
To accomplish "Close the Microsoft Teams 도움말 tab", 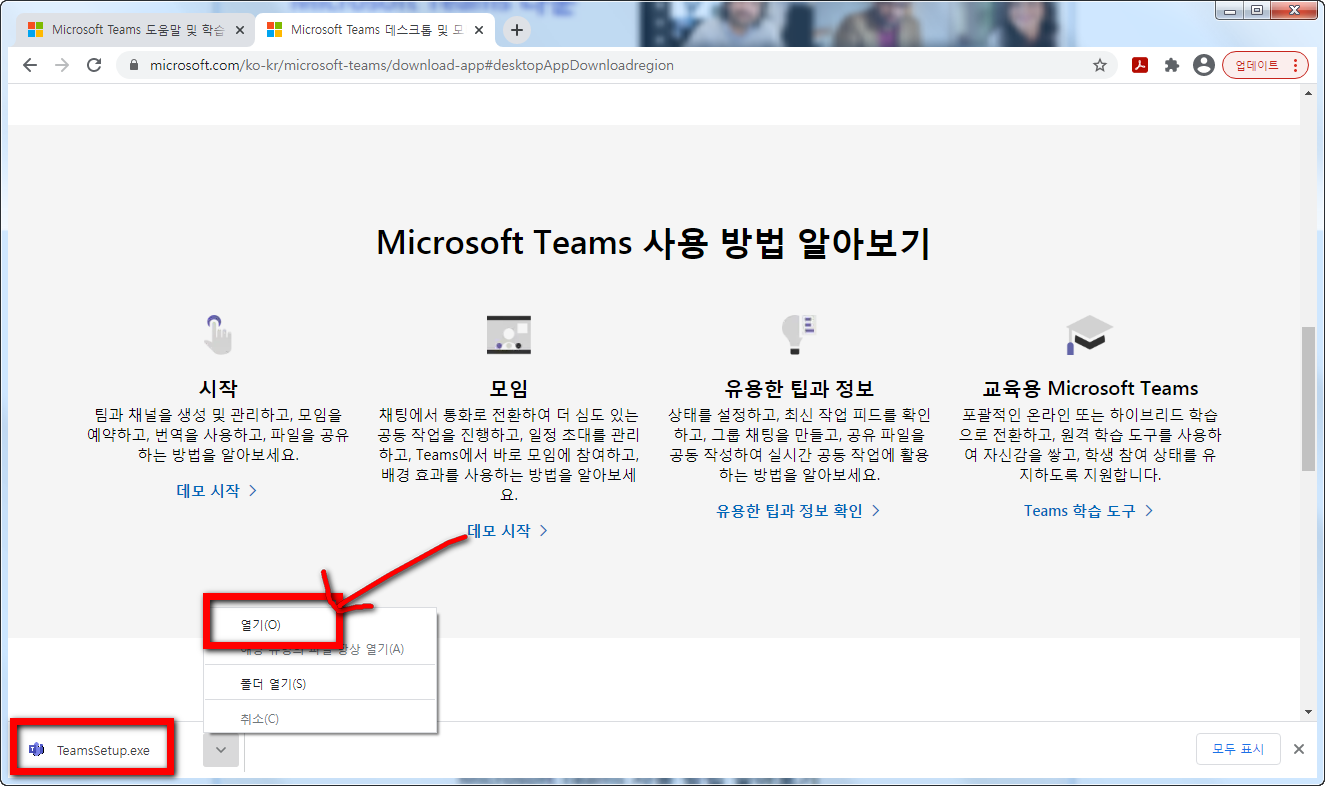I will click(239, 30).
